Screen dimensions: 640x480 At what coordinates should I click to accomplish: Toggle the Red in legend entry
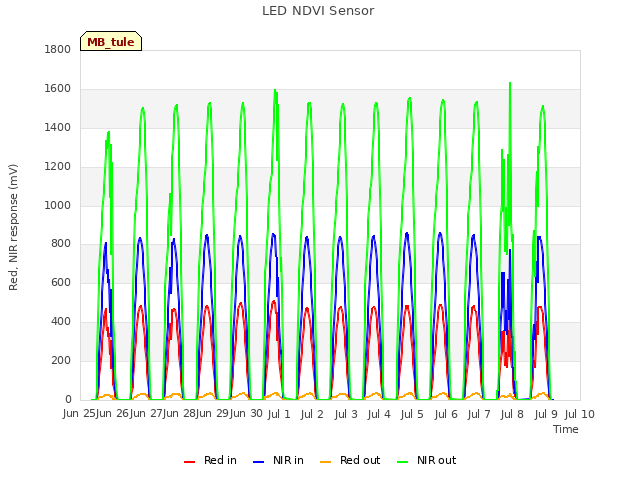click(x=211, y=460)
